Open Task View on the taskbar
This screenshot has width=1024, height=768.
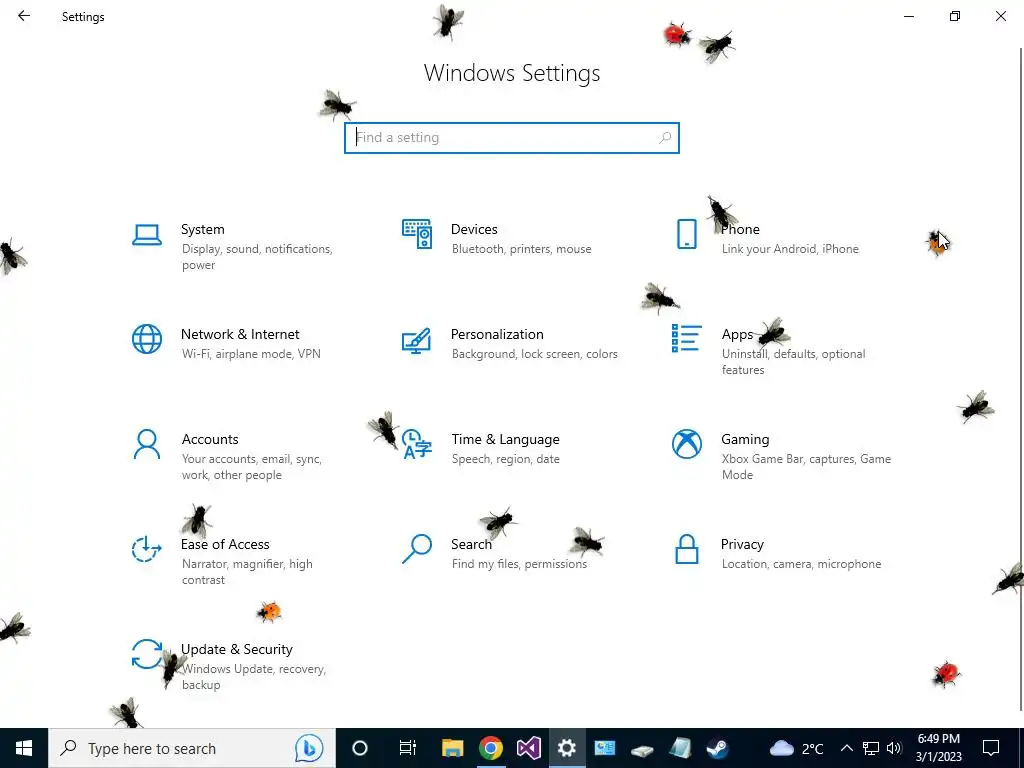[408, 748]
